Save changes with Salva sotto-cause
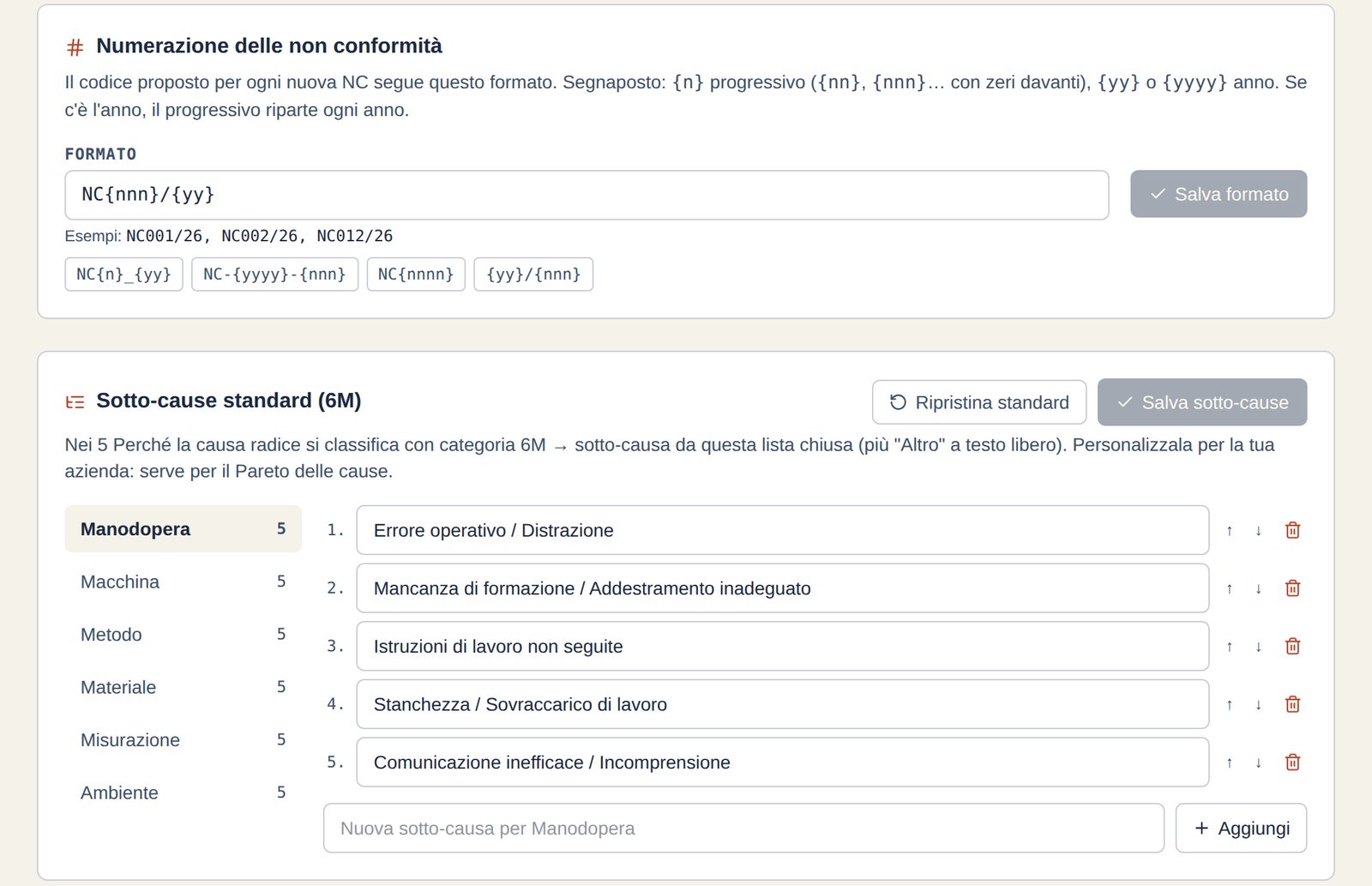 (1202, 402)
